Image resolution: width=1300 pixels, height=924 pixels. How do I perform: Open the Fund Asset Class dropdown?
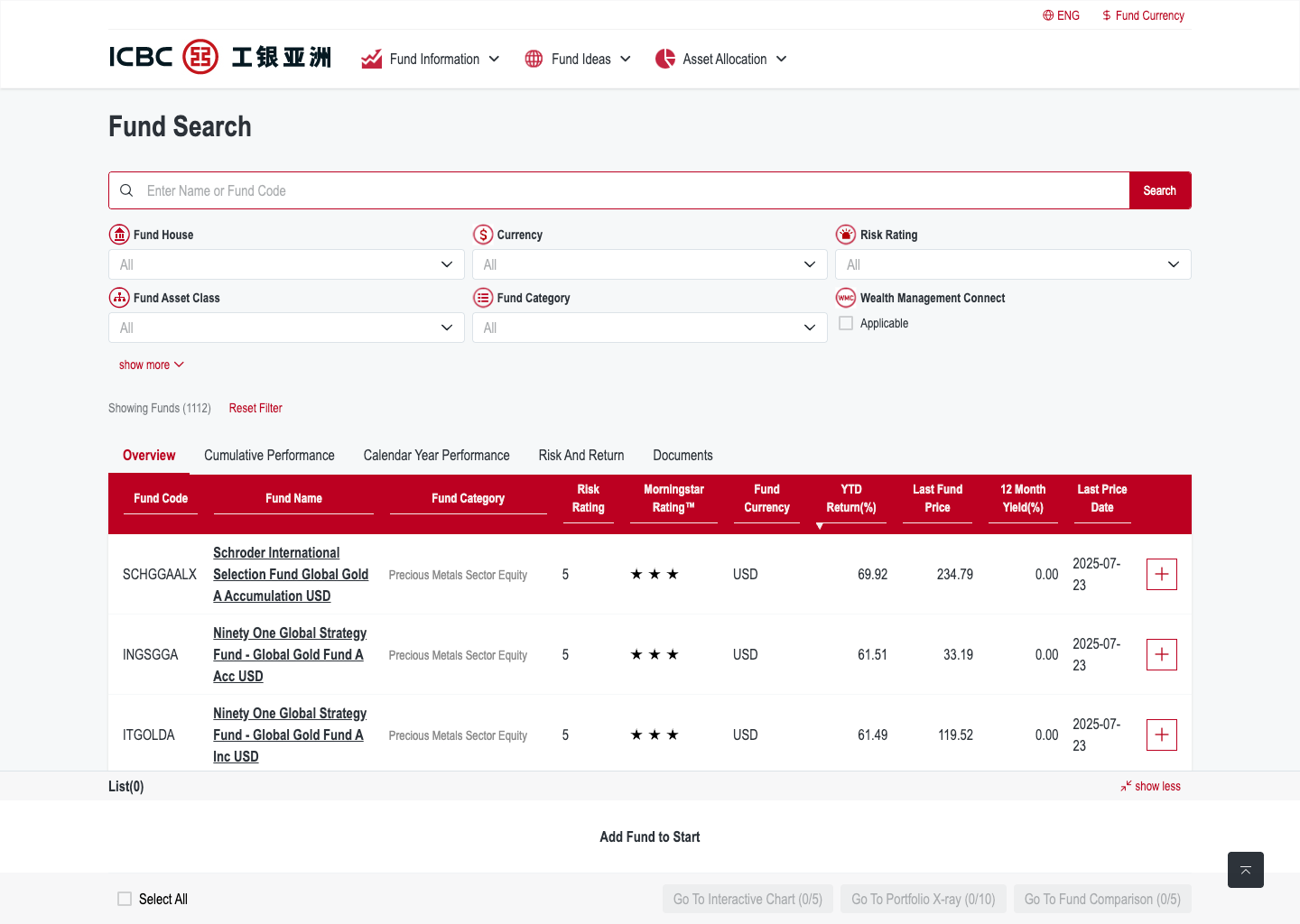click(286, 328)
